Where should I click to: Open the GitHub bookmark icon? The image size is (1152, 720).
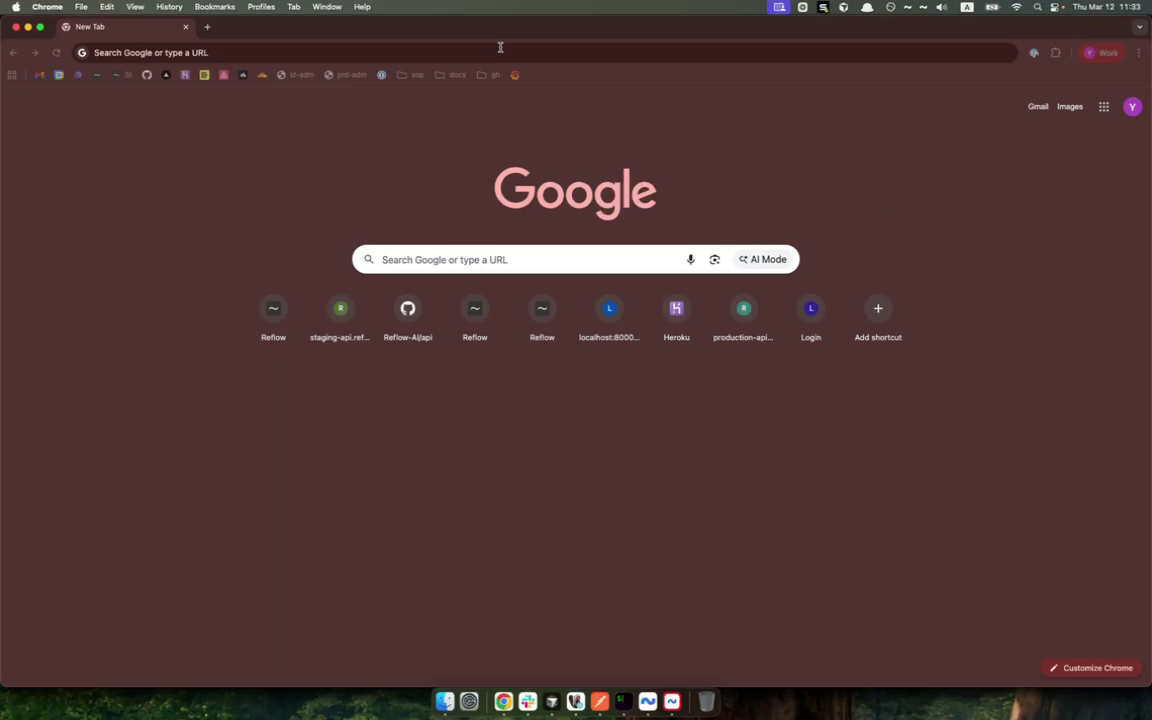coord(147,75)
